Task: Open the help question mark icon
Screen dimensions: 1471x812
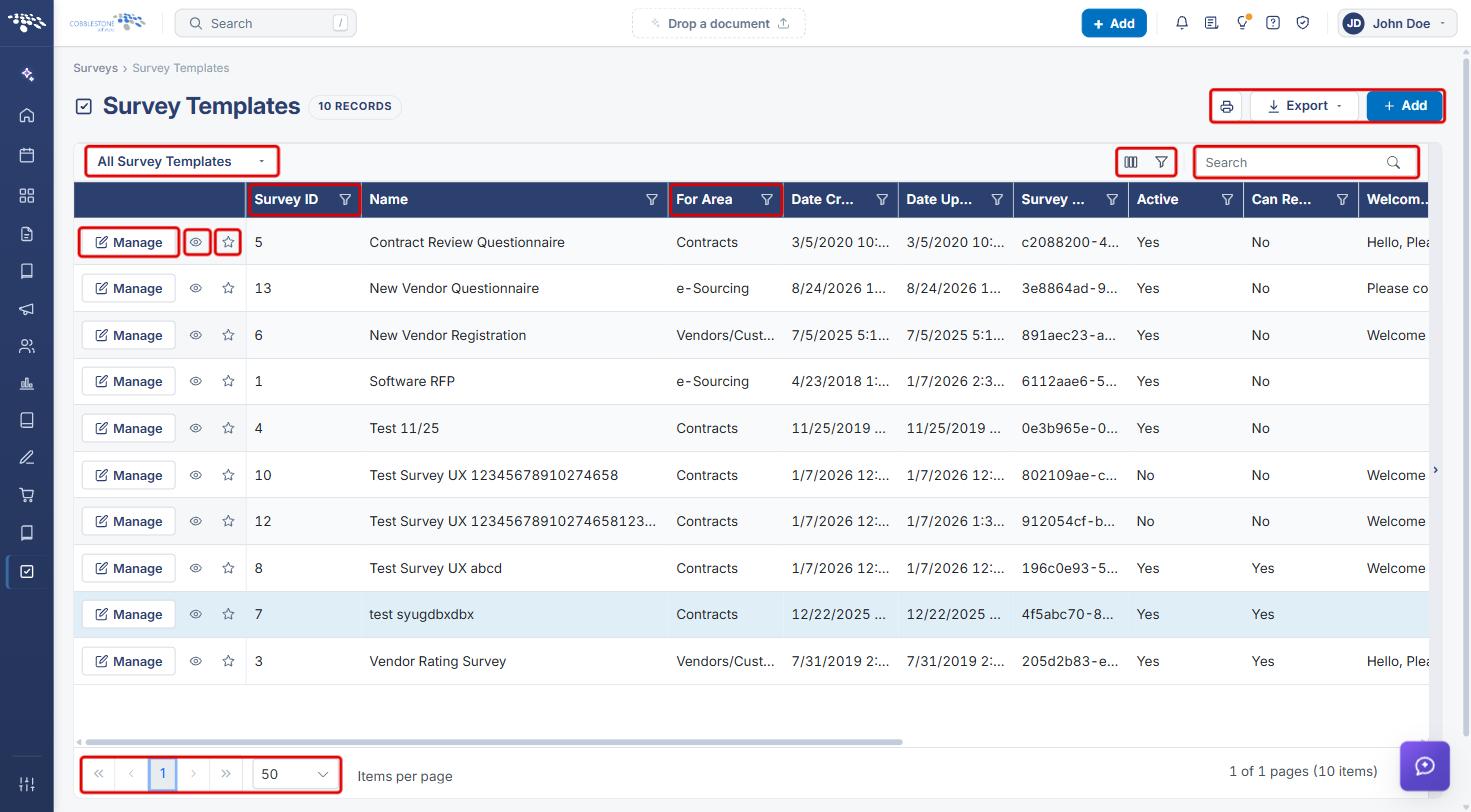Action: pos(1273,23)
